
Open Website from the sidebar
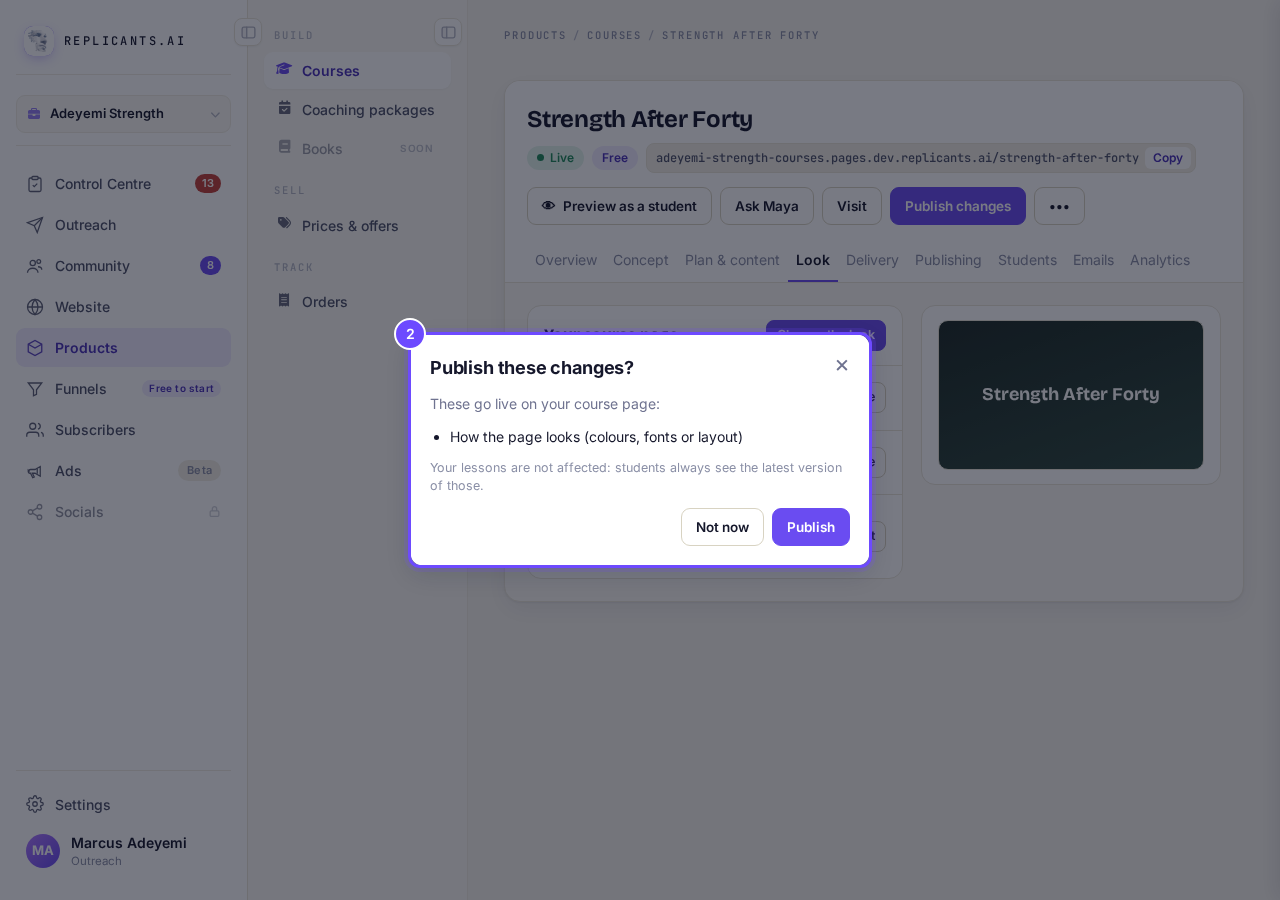pos(123,306)
